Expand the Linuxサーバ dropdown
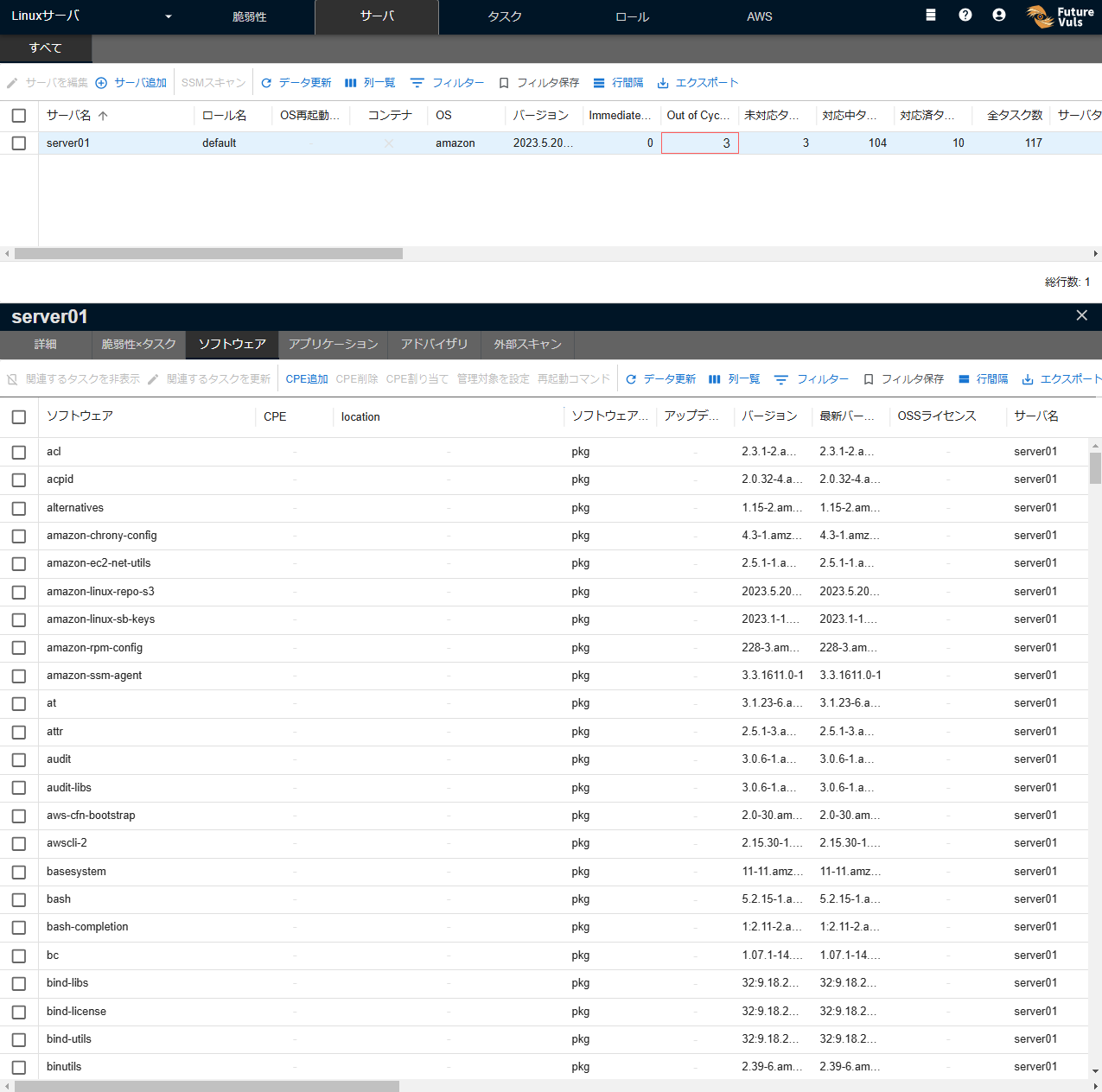Screen dimensions: 1102x1092 [x=168, y=16]
